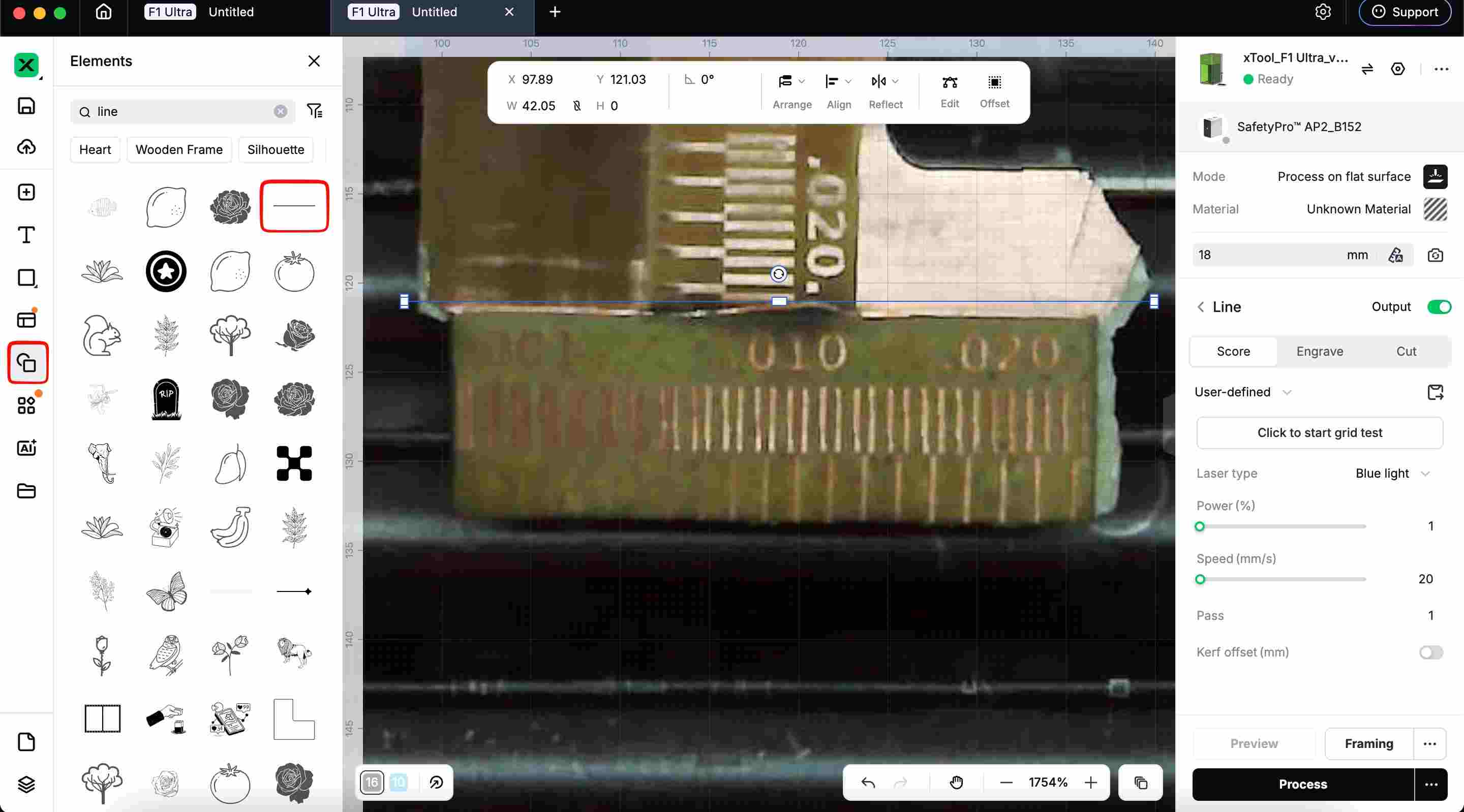Image resolution: width=1464 pixels, height=812 pixels.
Task: Expand the Arrange dropdown
Action: pyautogui.click(x=791, y=82)
